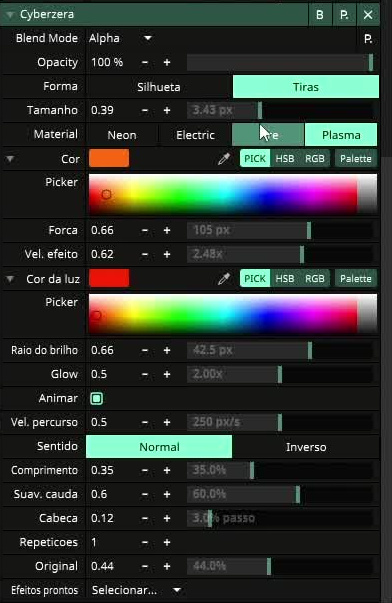This screenshot has width=392, height=603.
Task: Collapse the Cor da luz section
Action: (10, 279)
